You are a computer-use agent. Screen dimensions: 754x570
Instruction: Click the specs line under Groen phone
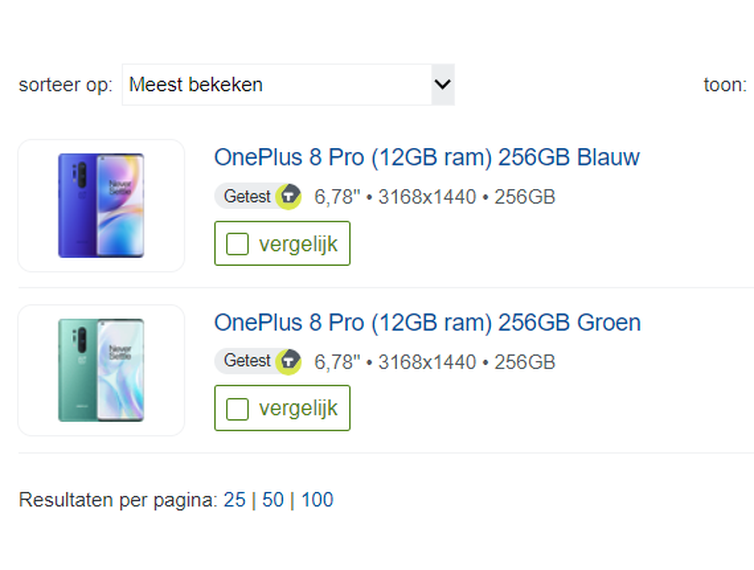[x=434, y=362]
